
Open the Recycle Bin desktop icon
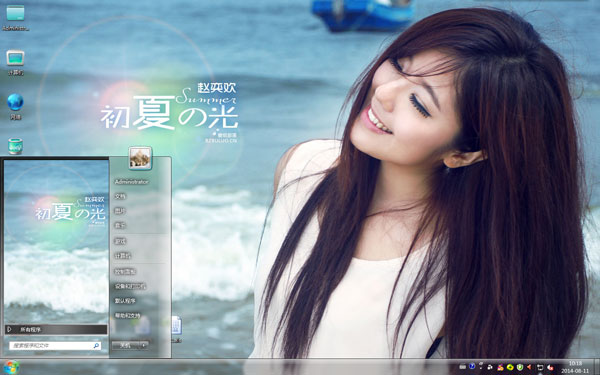(15, 146)
